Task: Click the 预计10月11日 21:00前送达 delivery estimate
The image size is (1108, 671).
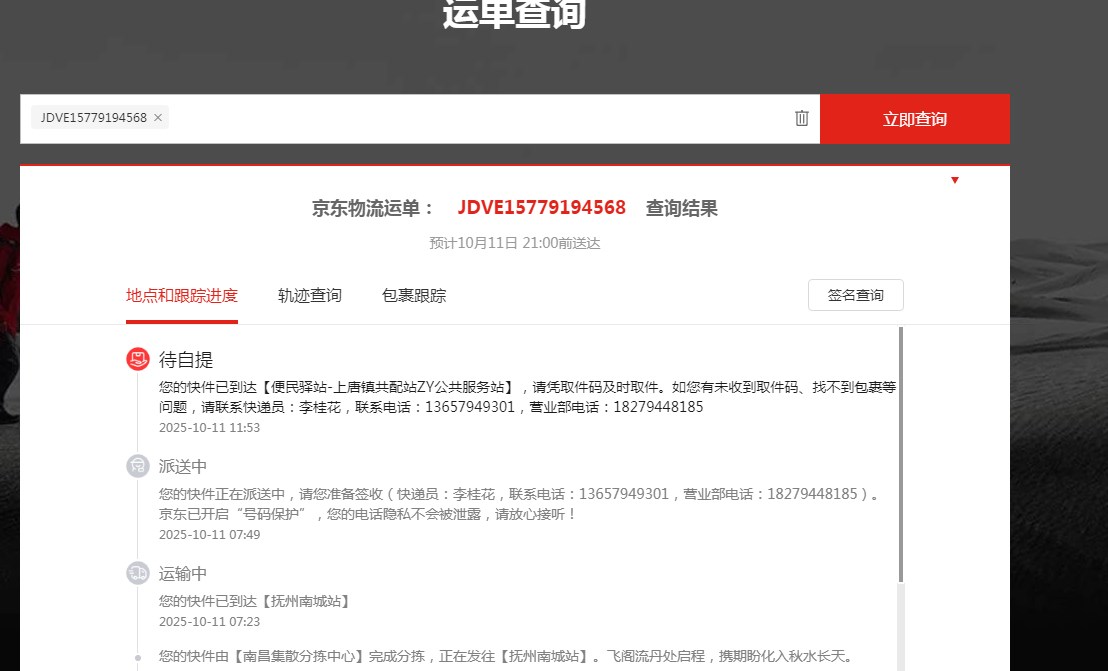Action: 514,243
